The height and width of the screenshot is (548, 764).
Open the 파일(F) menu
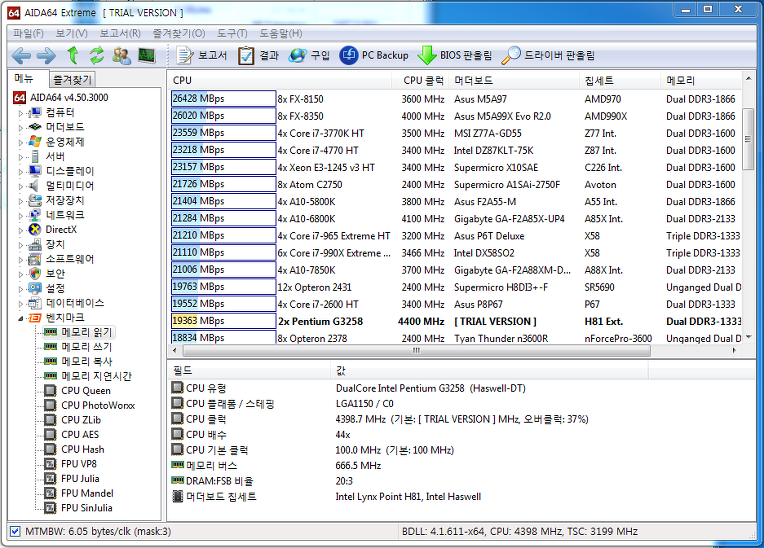28,33
